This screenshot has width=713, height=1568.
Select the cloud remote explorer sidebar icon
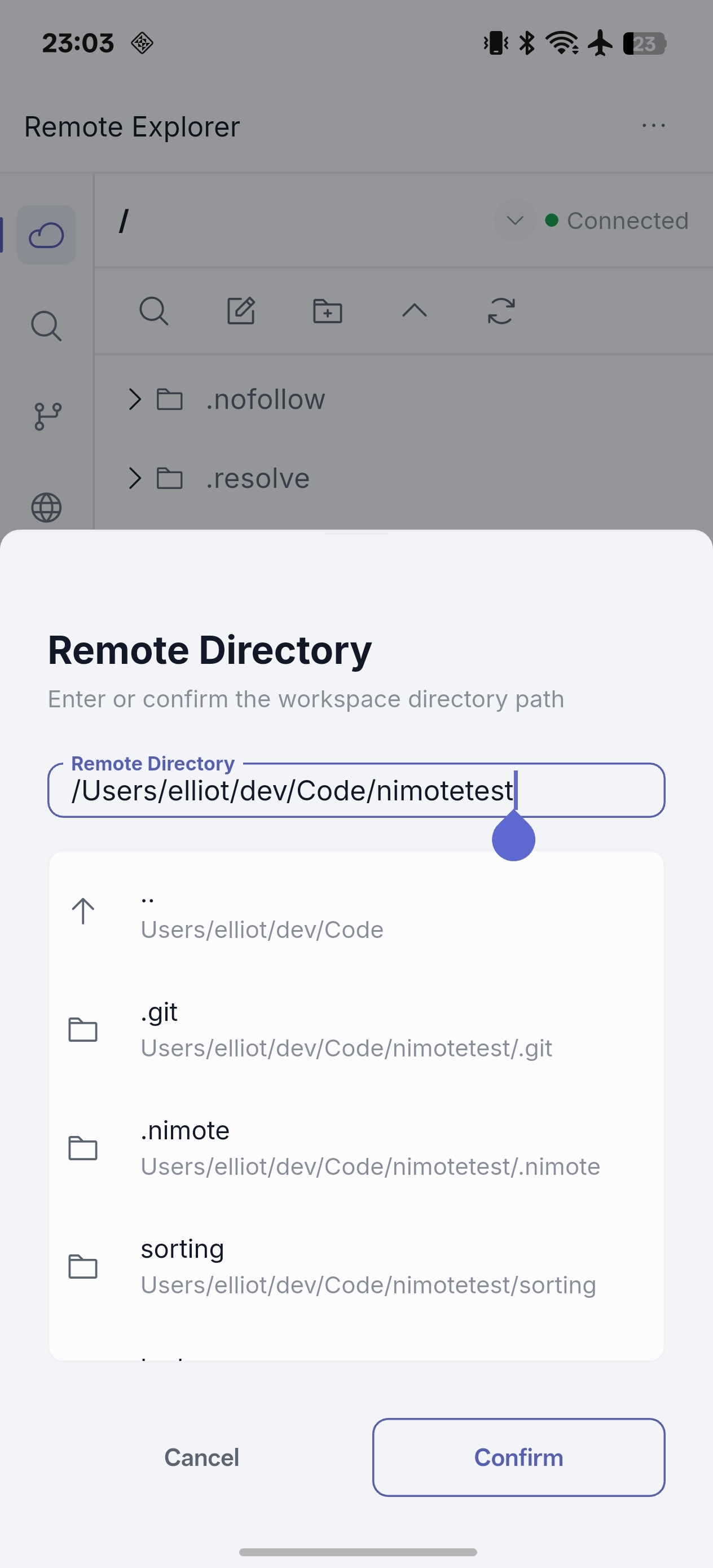46,235
